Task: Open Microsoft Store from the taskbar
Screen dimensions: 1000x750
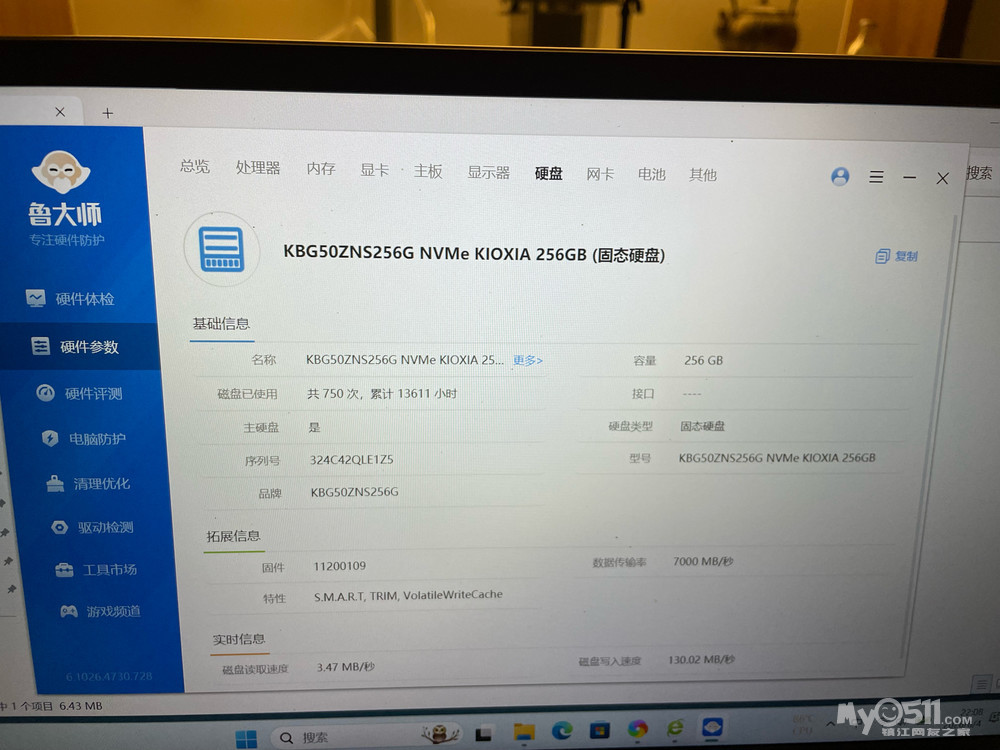Action: coord(599,730)
